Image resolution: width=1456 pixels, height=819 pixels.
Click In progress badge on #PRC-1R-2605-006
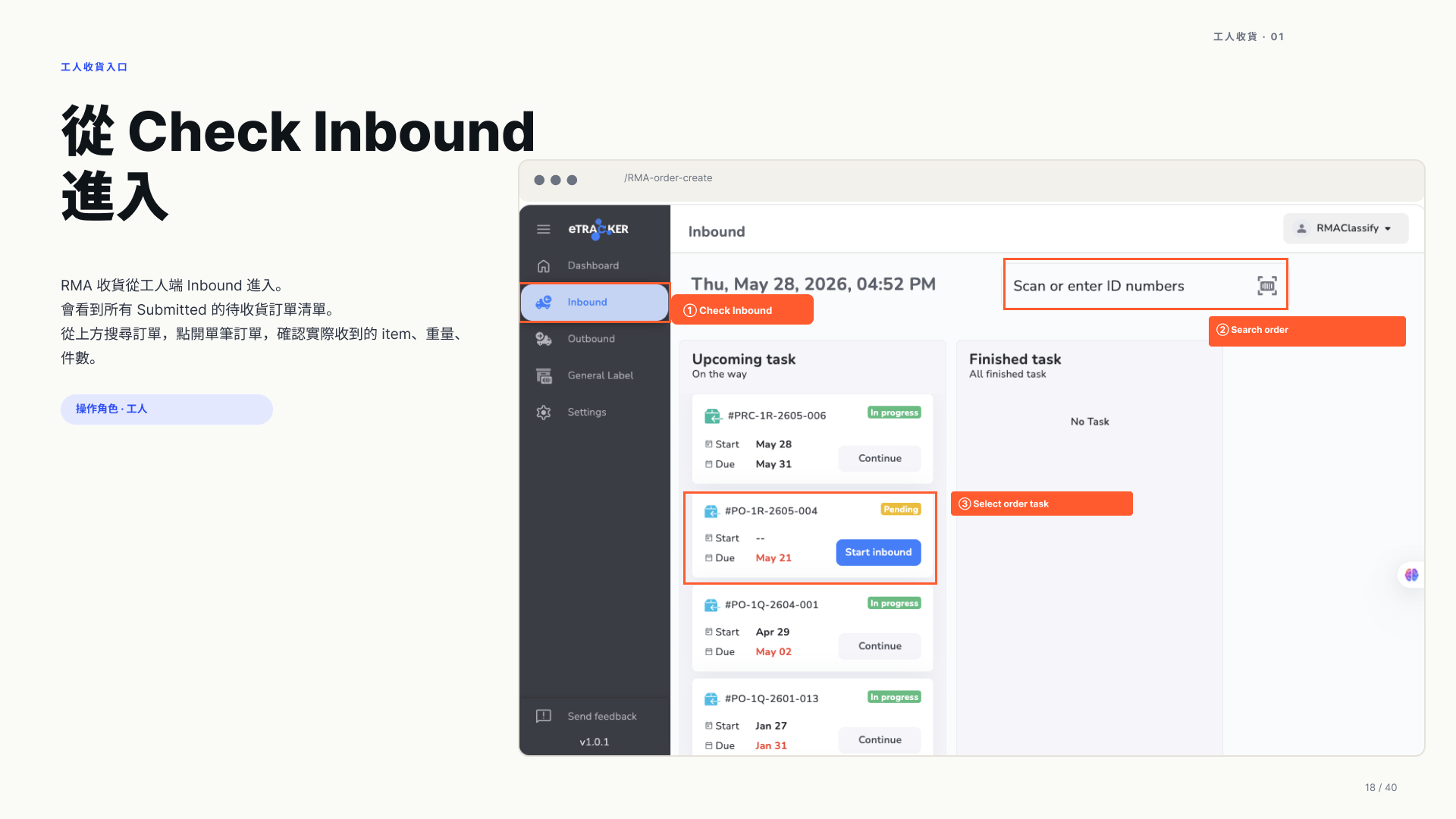coord(894,413)
